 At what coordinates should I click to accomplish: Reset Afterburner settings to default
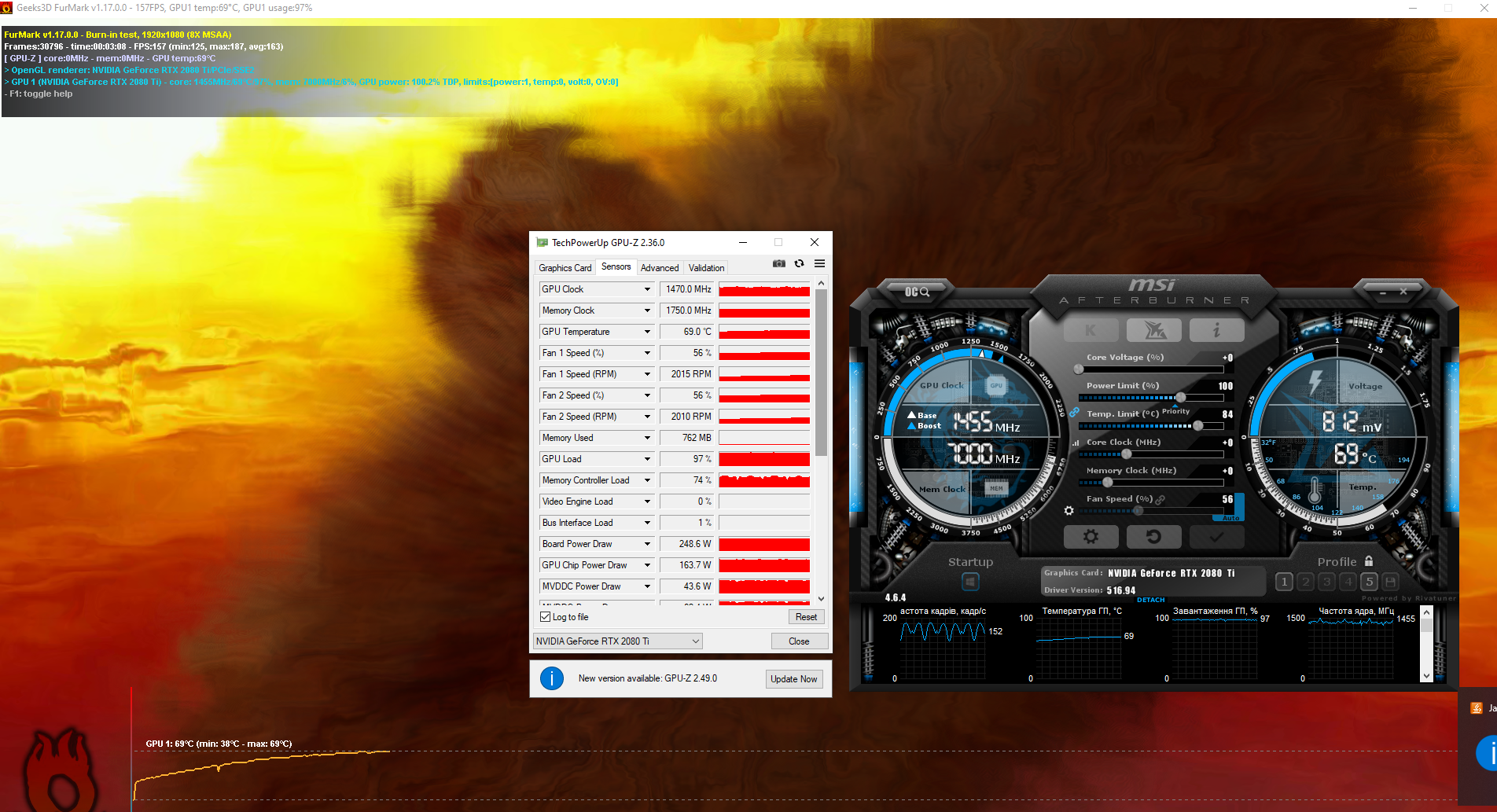coord(1153,537)
